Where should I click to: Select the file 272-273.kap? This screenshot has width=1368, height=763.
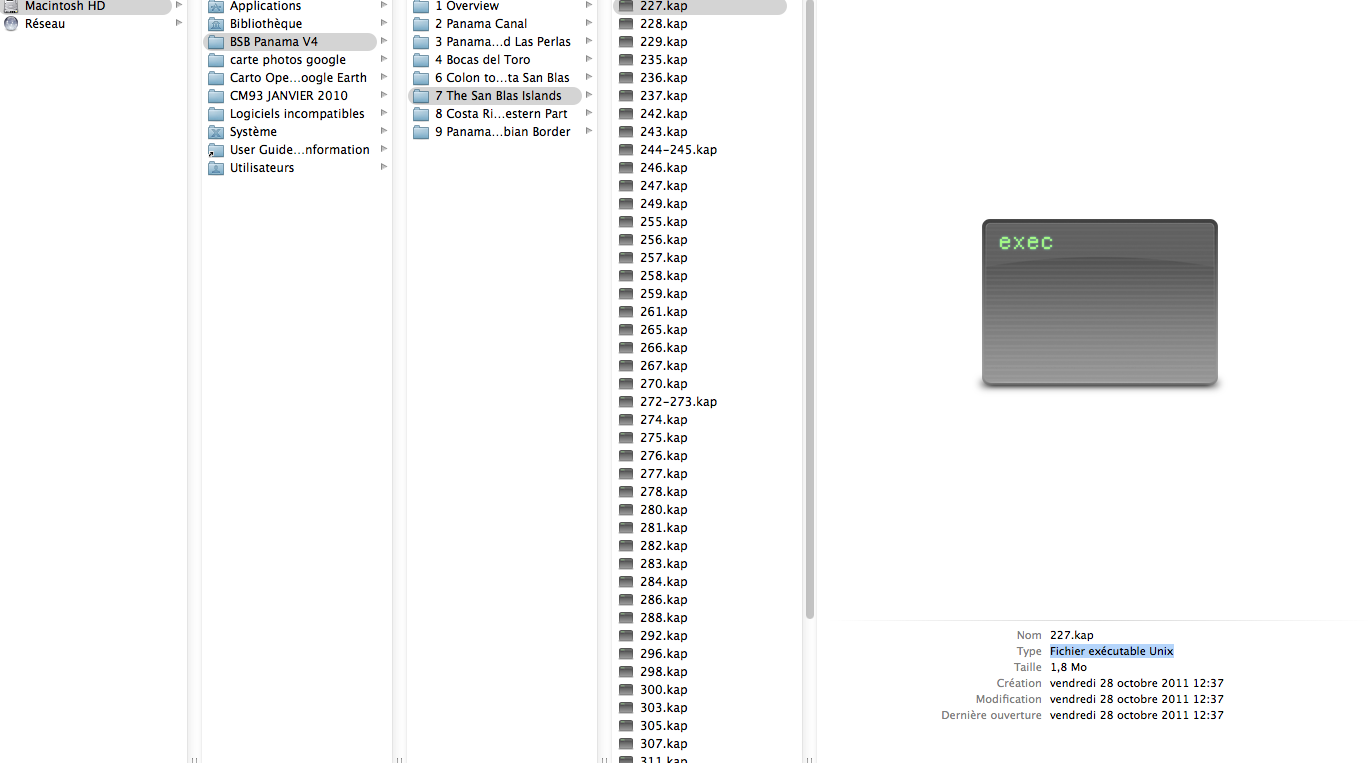(678, 402)
